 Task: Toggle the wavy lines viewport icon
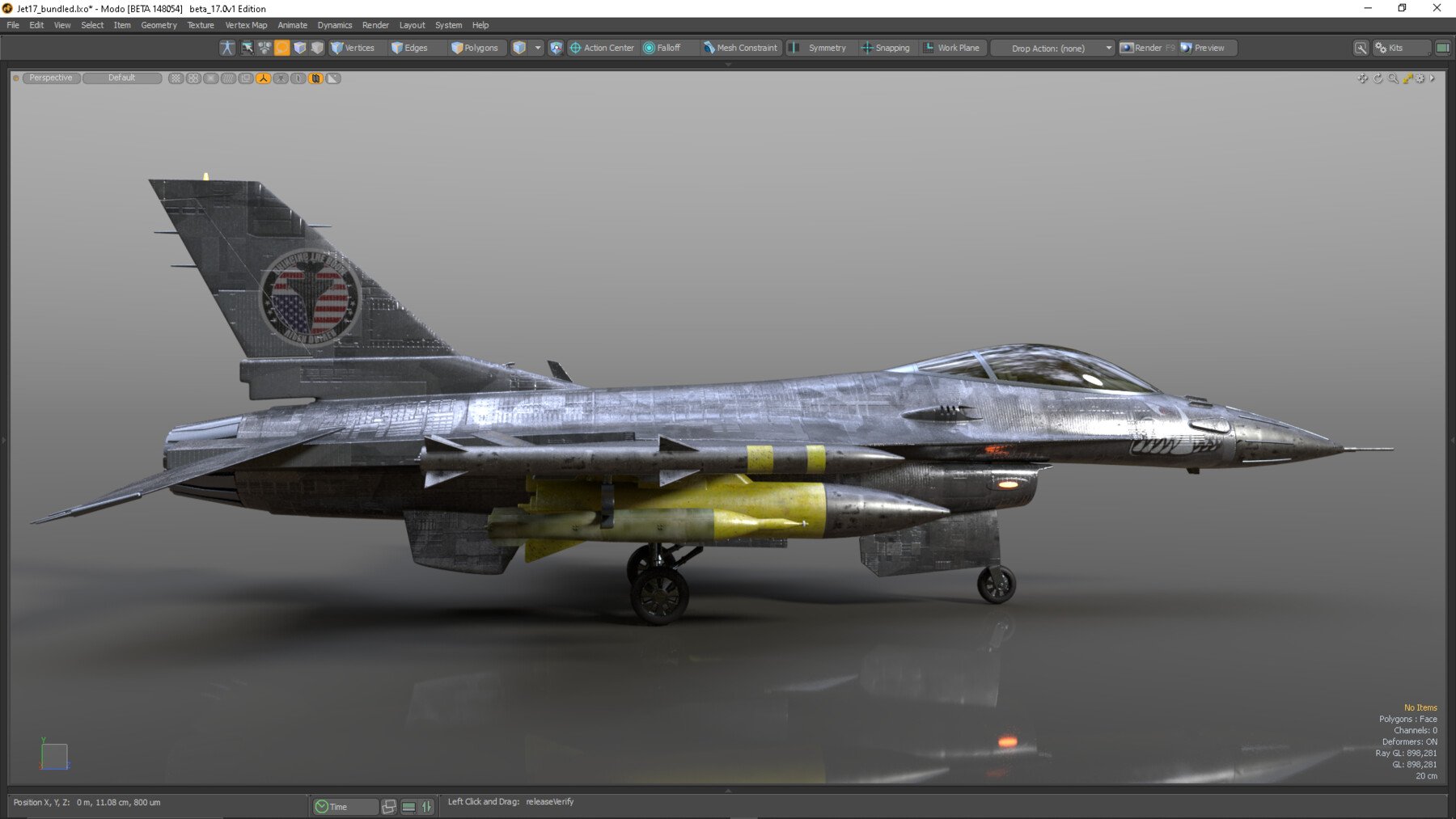(228, 78)
